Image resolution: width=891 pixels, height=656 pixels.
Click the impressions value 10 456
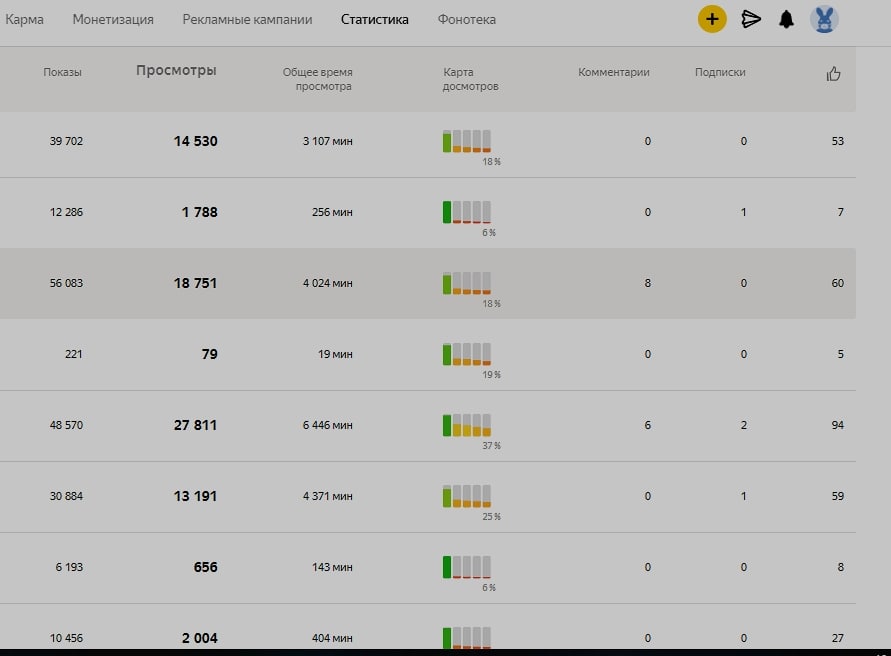[66, 638]
